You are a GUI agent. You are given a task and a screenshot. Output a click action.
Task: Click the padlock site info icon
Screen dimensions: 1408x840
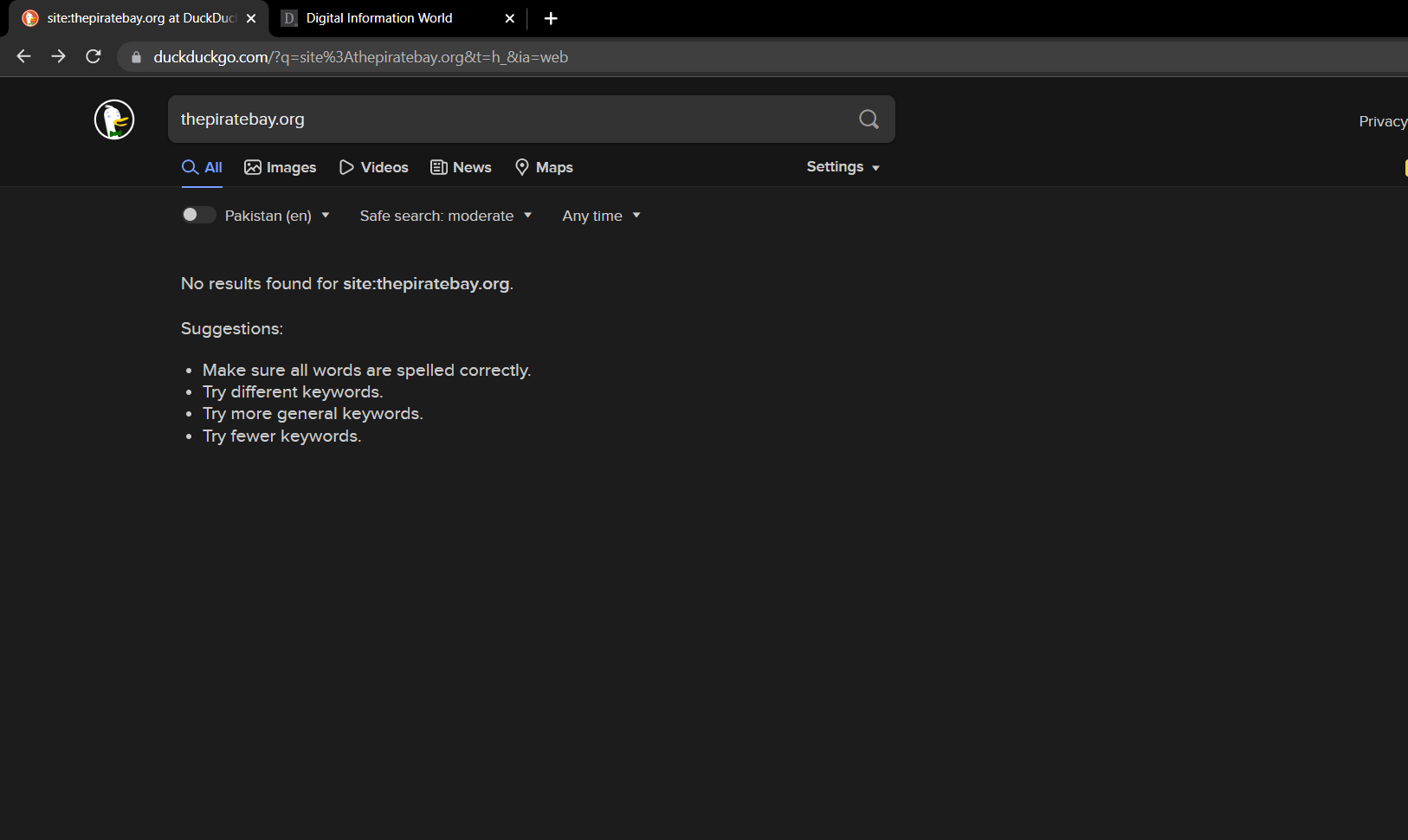point(136,57)
